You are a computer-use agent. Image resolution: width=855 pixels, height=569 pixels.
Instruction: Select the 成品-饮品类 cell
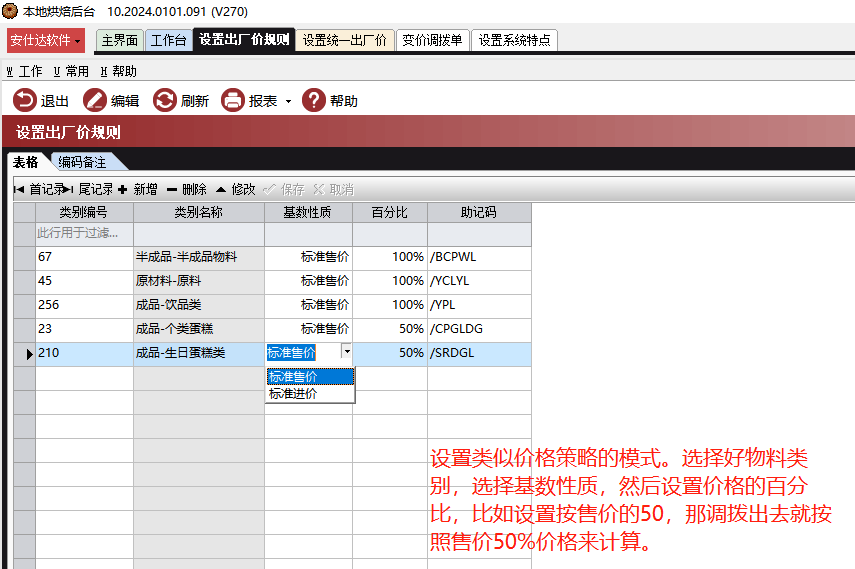tap(199, 305)
